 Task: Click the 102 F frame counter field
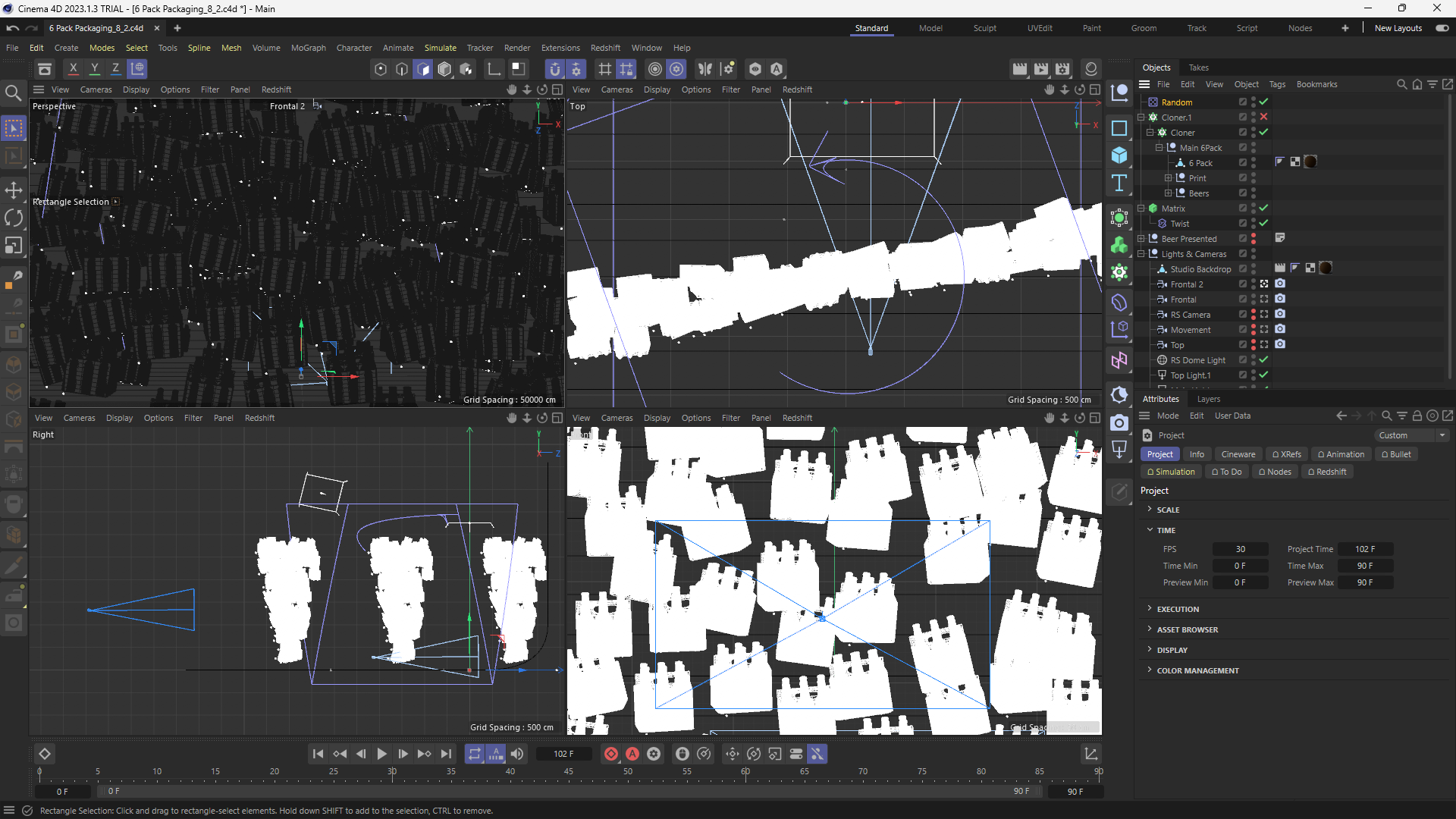(565, 754)
